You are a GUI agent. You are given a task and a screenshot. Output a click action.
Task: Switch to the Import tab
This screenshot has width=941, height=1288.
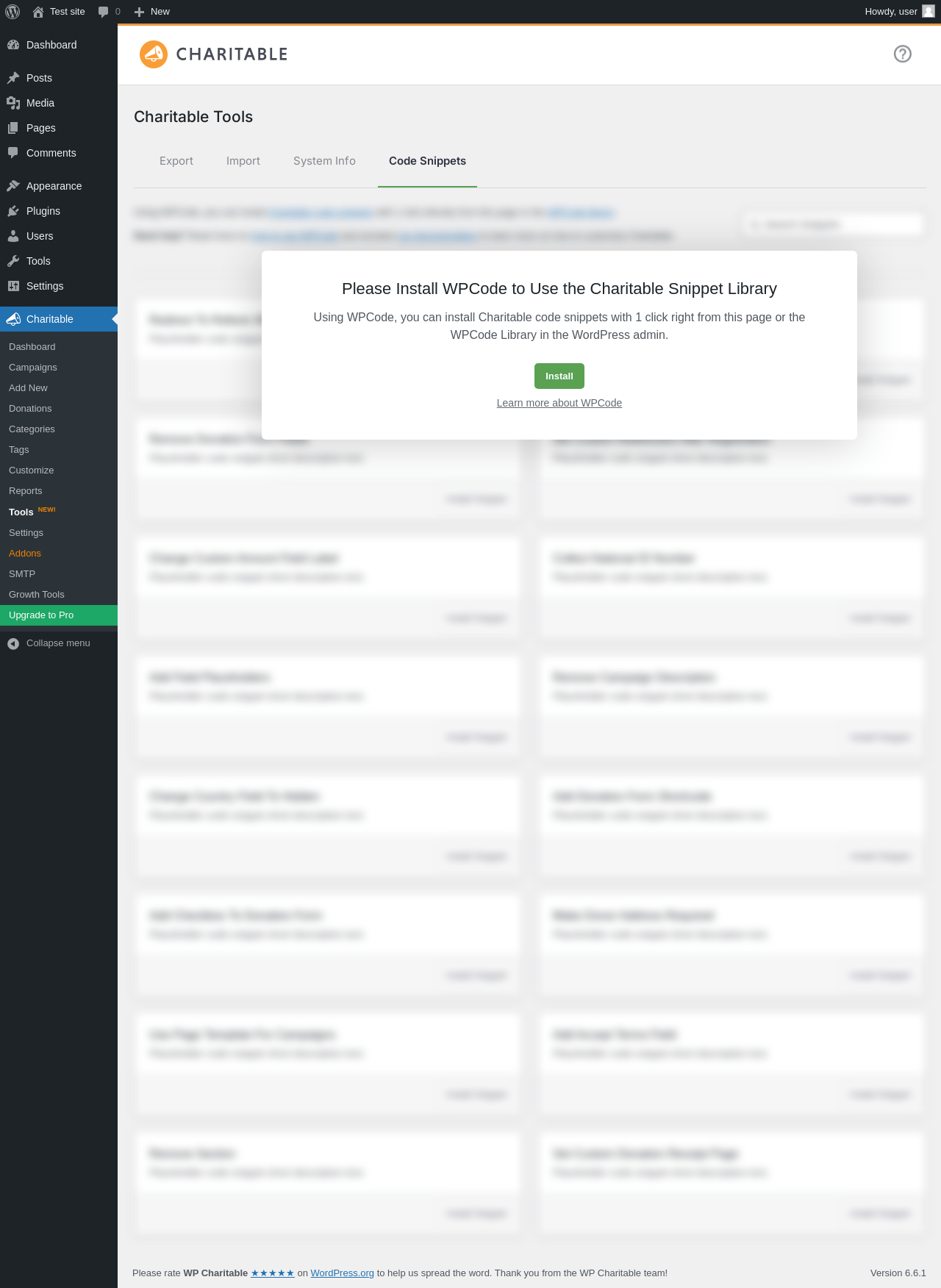point(243,161)
